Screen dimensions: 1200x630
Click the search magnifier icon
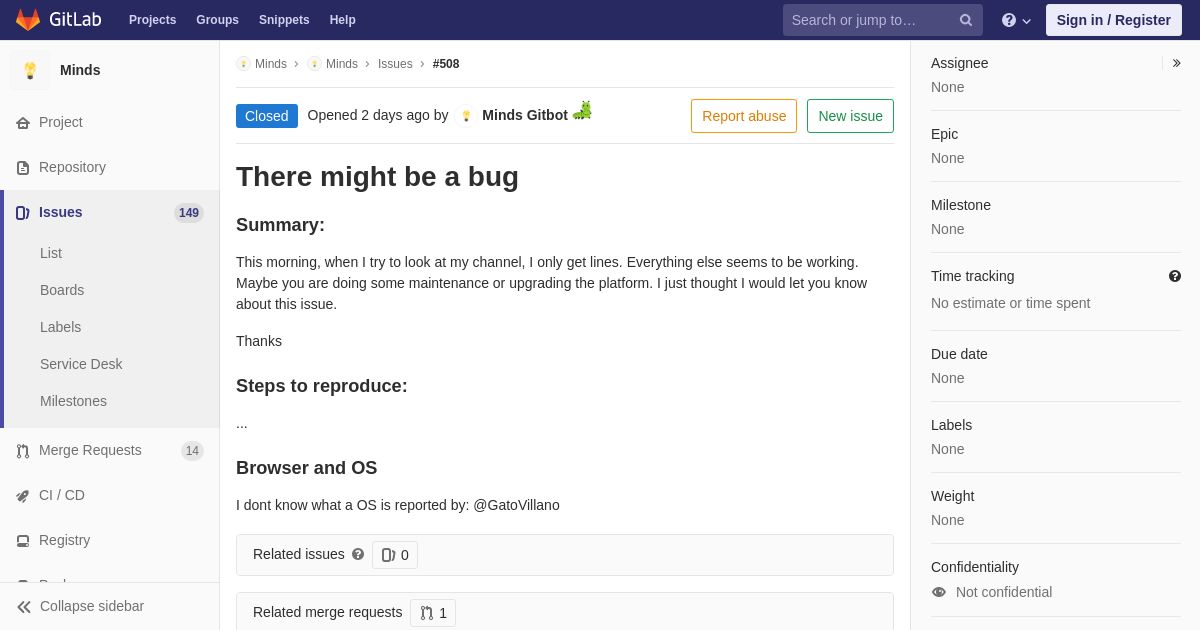pos(965,20)
